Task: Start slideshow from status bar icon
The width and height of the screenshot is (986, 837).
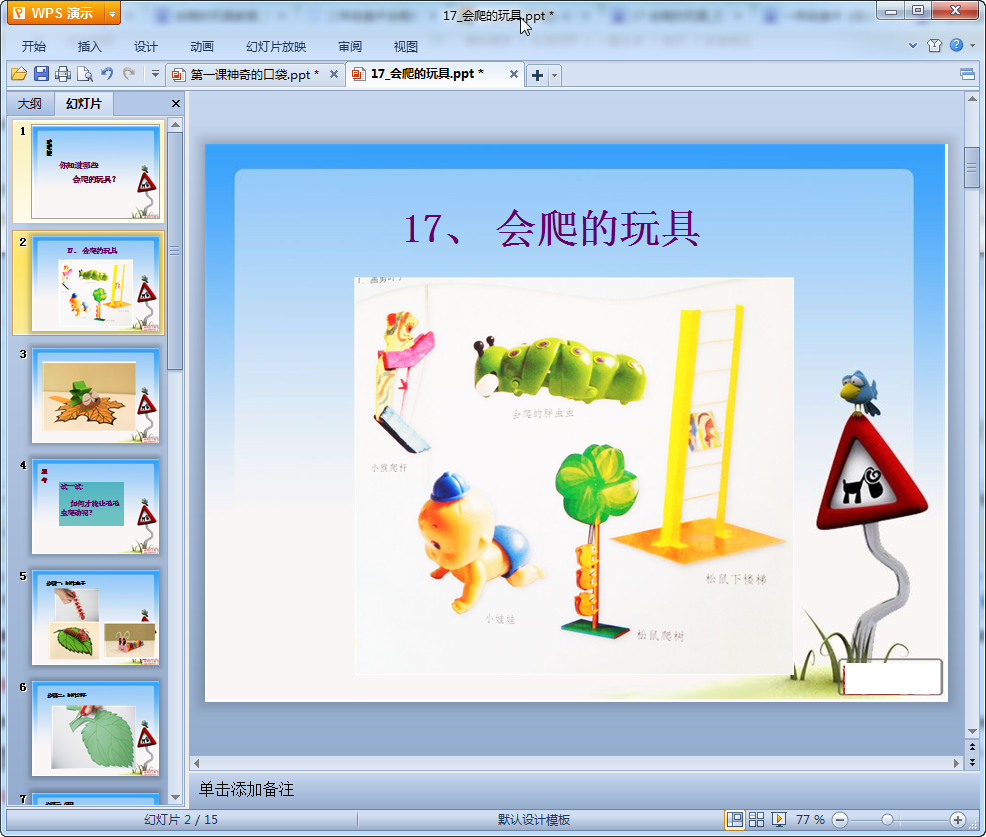Action: pos(778,819)
